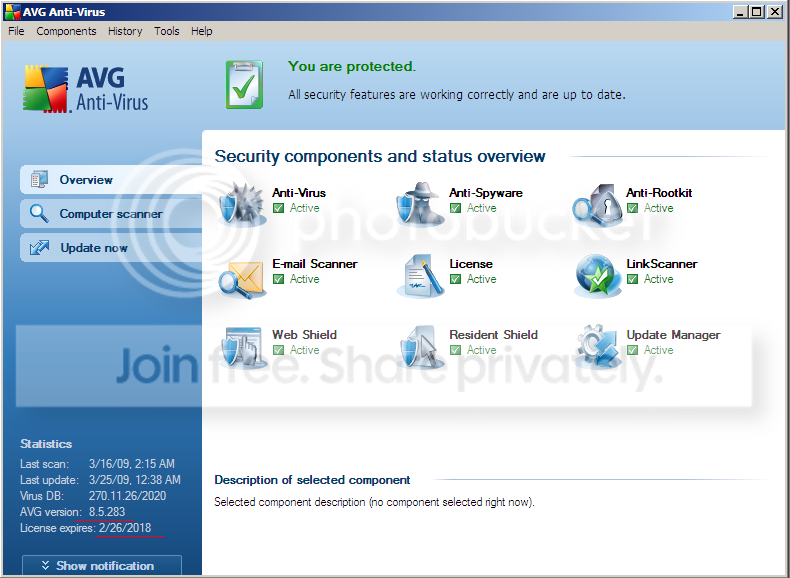790x578 pixels.
Task: Expand the Show notification panel
Action: [102, 565]
